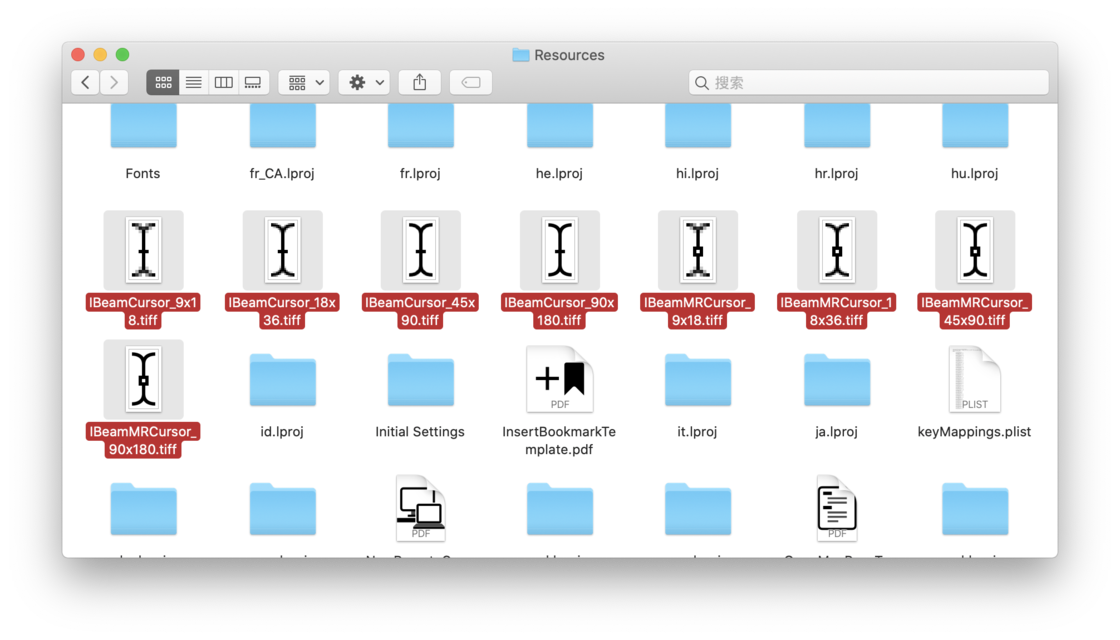Go forward with the right chevron button
The height and width of the screenshot is (640, 1120).
(114, 83)
